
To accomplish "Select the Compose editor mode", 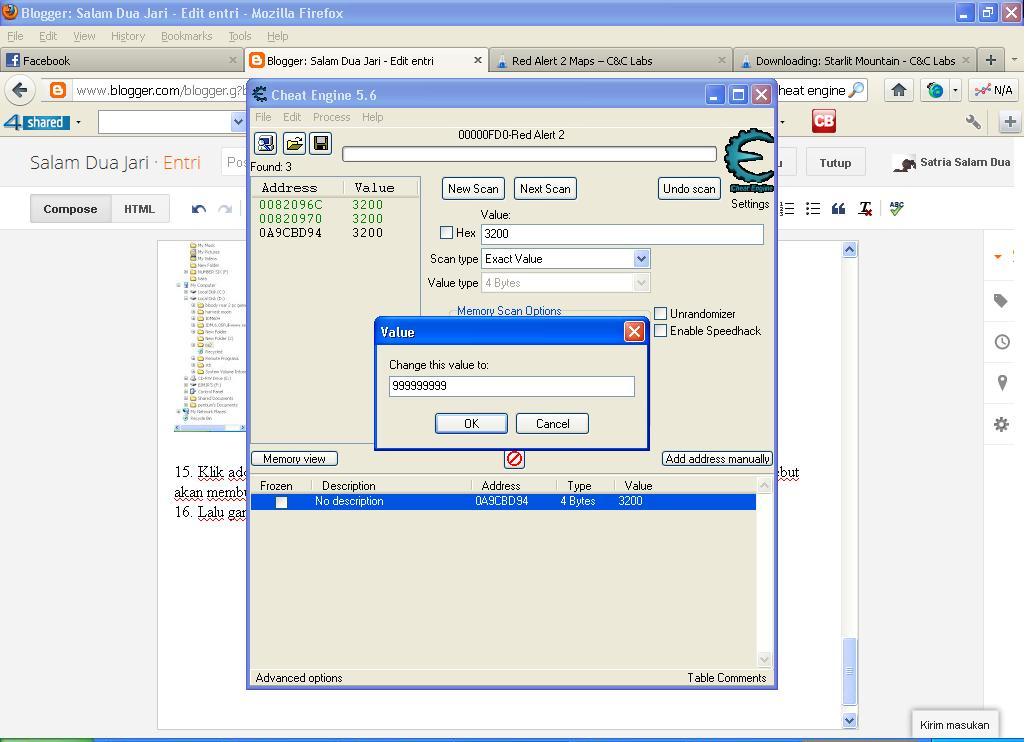I will click(70, 209).
